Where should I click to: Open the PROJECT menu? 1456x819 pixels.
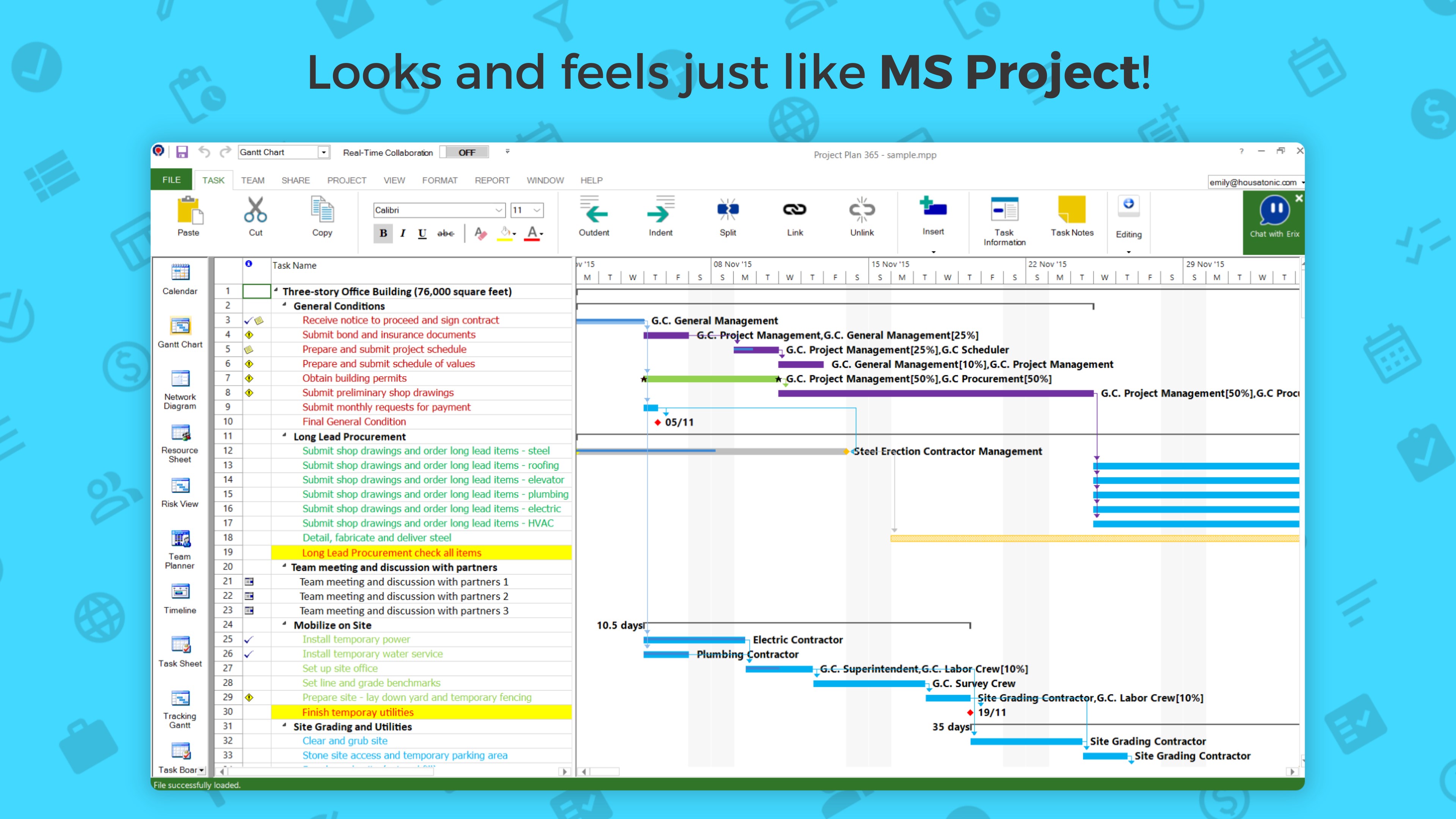tap(346, 180)
